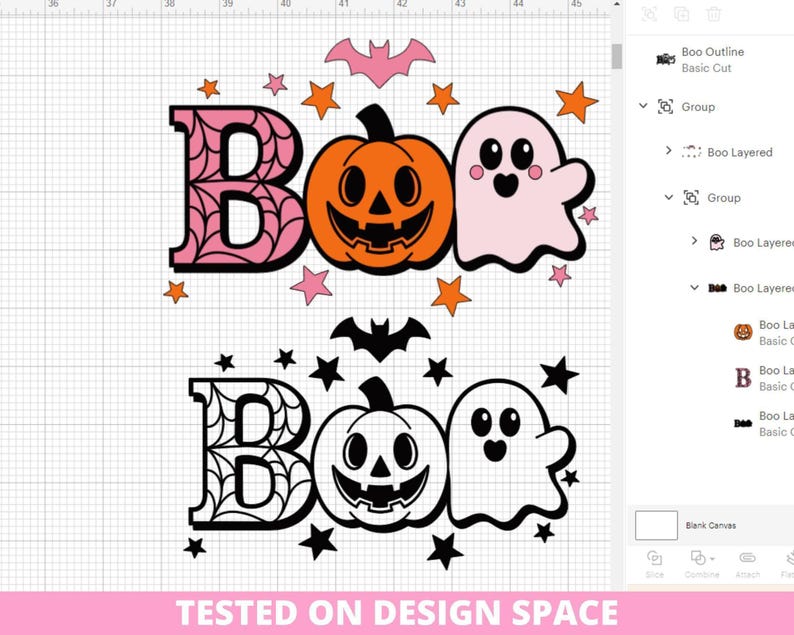The image size is (794, 635).
Task: Collapse the black Boo Layered group
Action: click(695, 288)
